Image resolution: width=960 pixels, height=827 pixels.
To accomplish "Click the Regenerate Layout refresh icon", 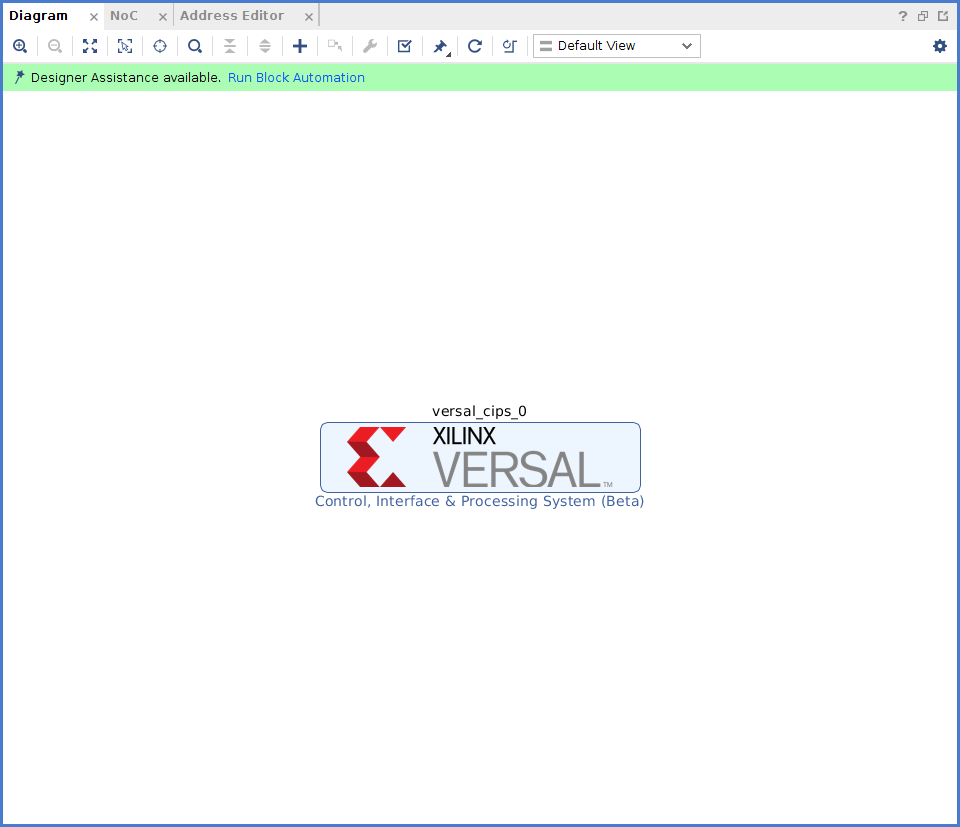I will click(475, 46).
